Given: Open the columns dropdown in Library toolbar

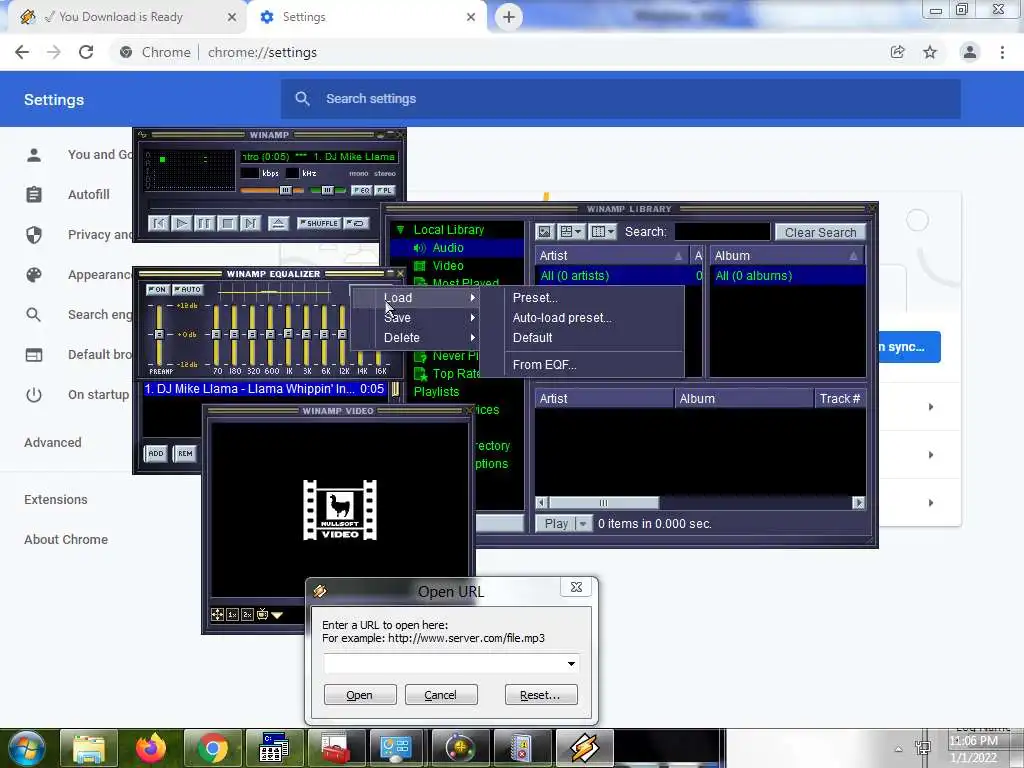Looking at the screenshot, I should click(x=603, y=232).
